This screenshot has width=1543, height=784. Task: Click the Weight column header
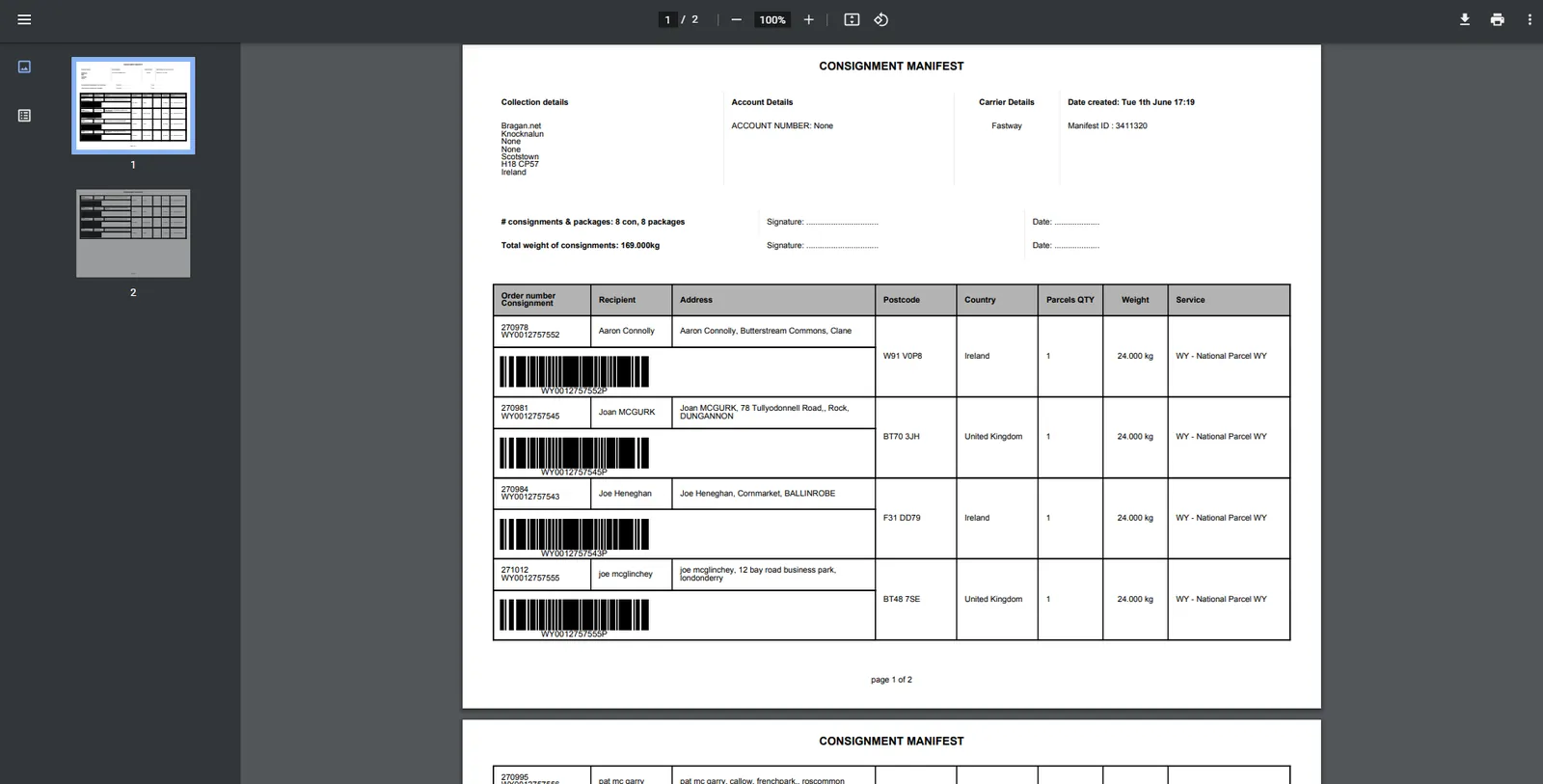pyautogui.click(x=1135, y=300)
